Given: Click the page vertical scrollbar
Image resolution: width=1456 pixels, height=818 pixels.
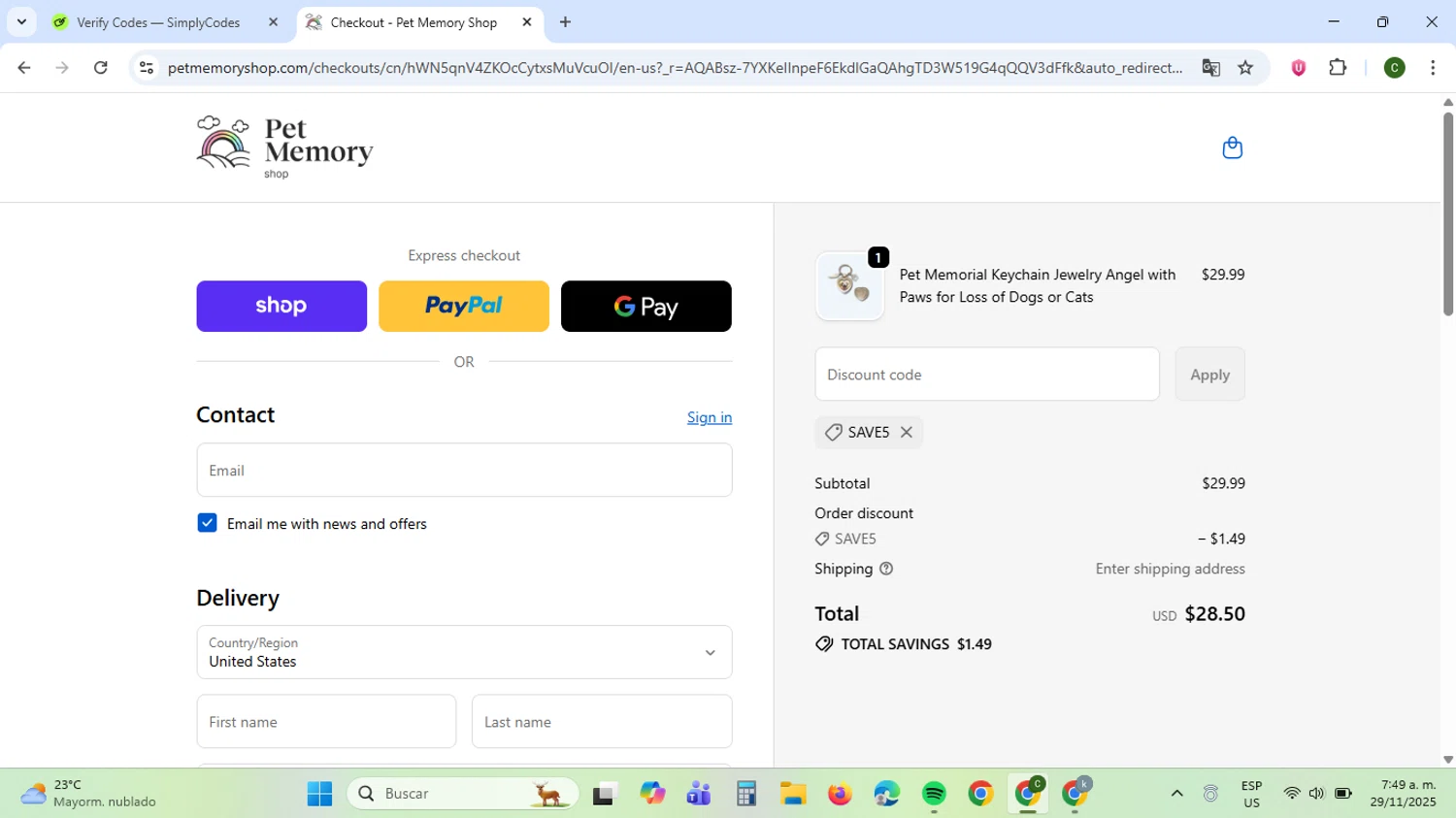Looking at the screenshot, I should (1447, 213).
